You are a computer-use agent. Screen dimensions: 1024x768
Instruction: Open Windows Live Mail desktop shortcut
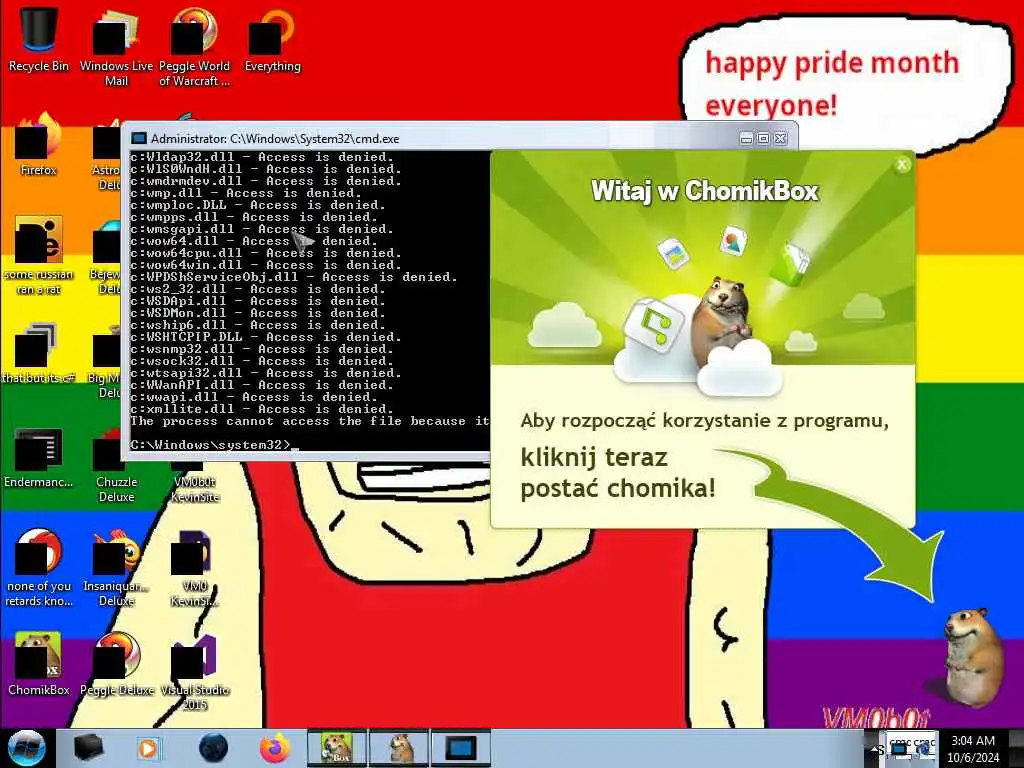pos(116,46)
